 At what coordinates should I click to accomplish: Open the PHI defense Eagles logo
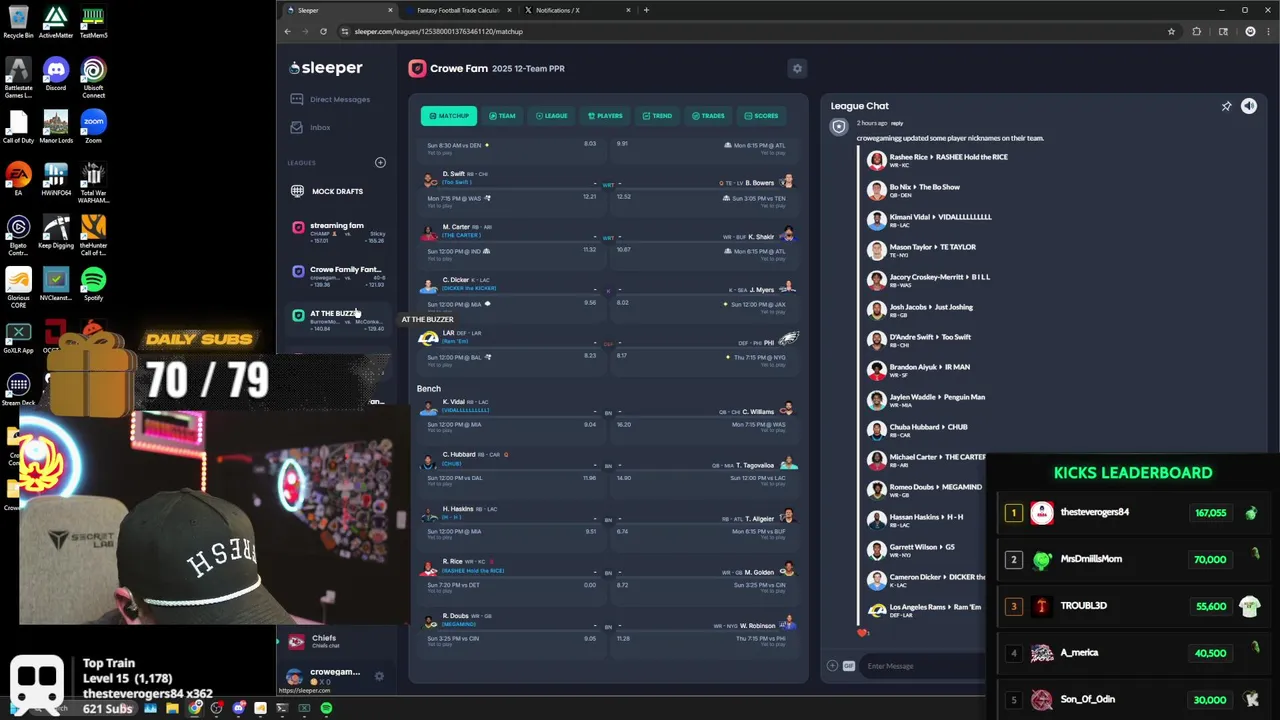click(x=787, y=340)
